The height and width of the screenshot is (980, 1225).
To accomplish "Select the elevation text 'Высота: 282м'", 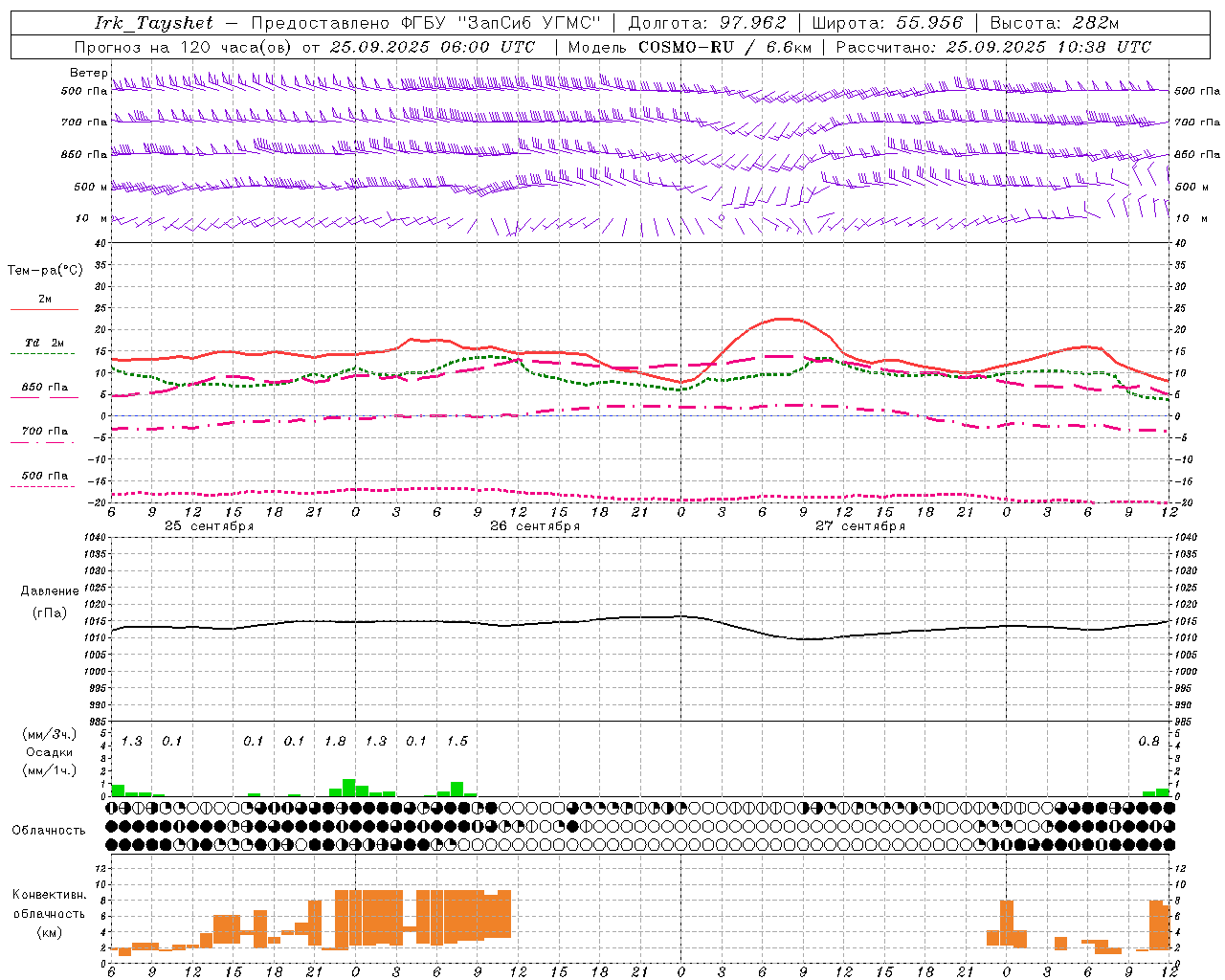I will click(1054, 23).
